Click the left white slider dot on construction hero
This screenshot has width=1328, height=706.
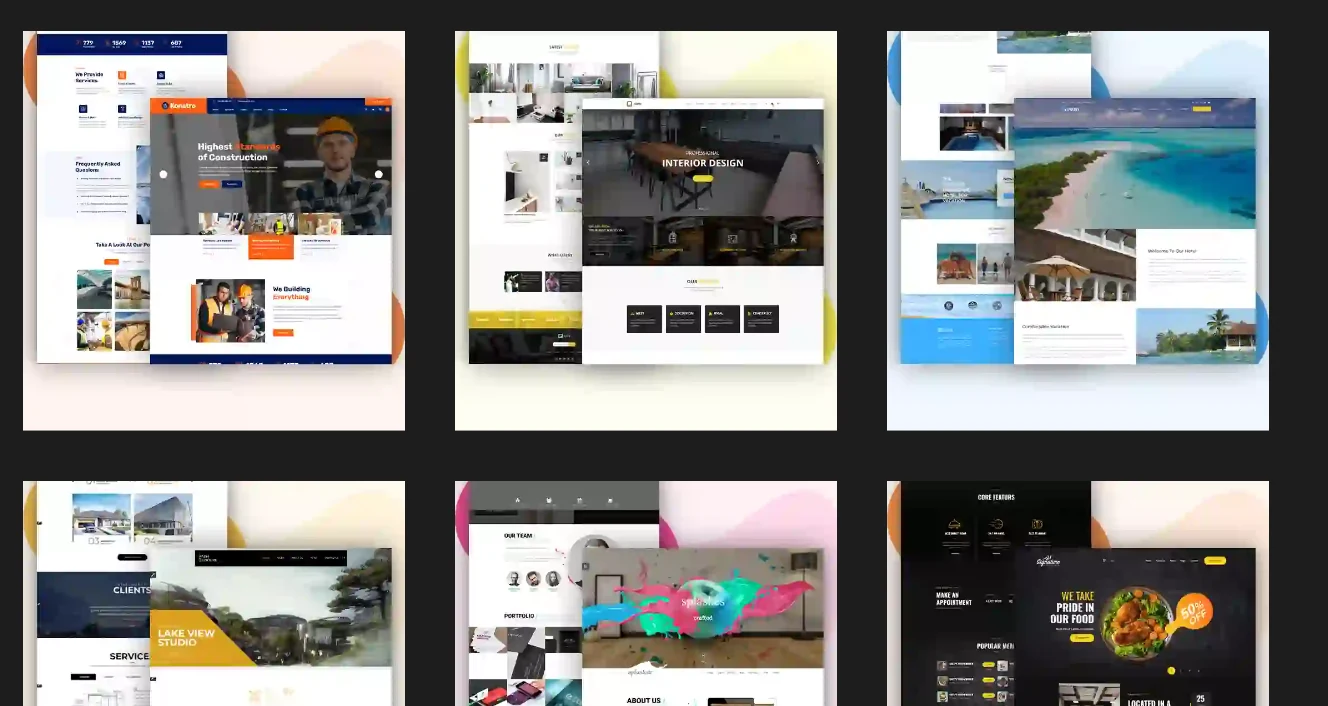point(164,174)
